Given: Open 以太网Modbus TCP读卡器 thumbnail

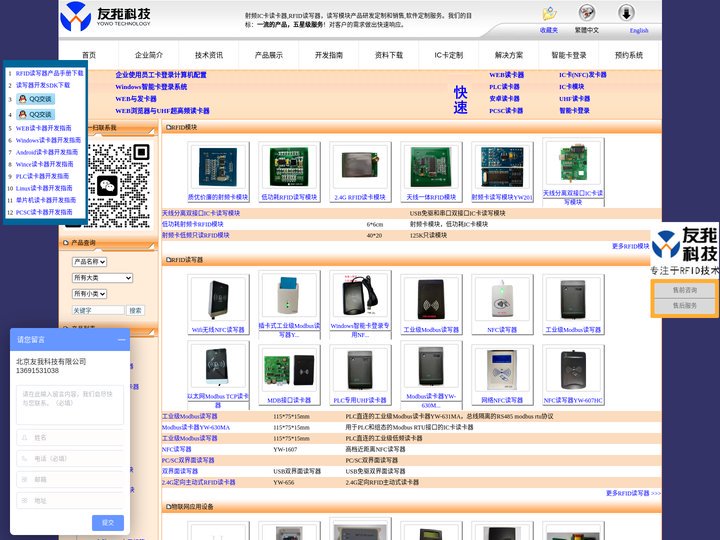Looking at the screenshot, I should click(x=218, y=366).
